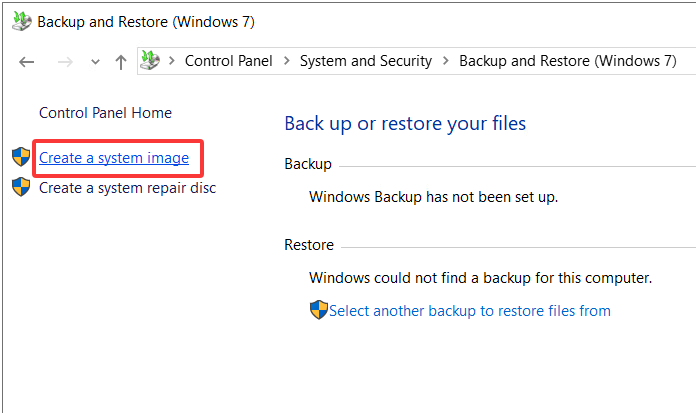The image size is (696, 413).
Task: Open the Create a system repair disc link
Action: point(127,187)
